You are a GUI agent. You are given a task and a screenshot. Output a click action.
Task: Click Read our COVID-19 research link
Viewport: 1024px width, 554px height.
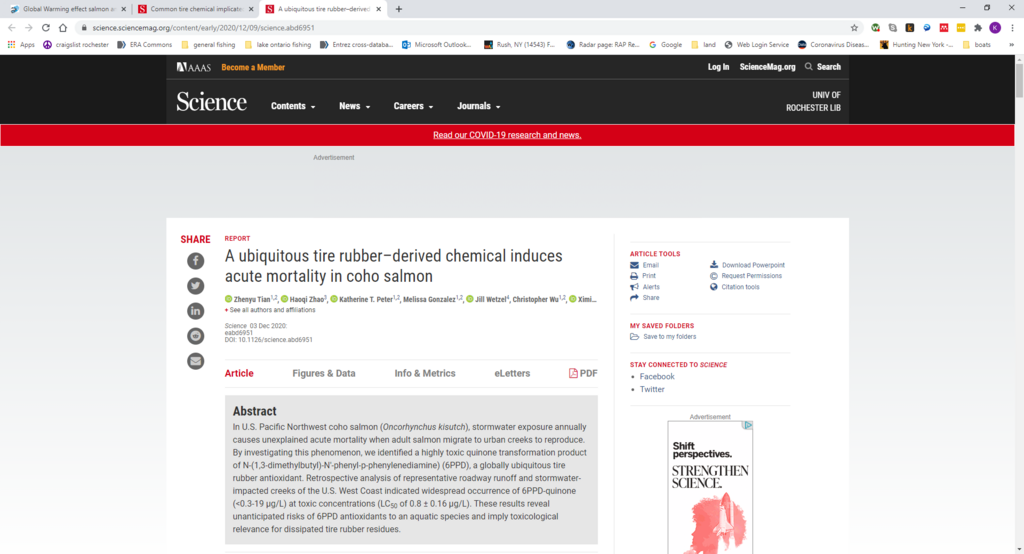click(x=507, y=135)
